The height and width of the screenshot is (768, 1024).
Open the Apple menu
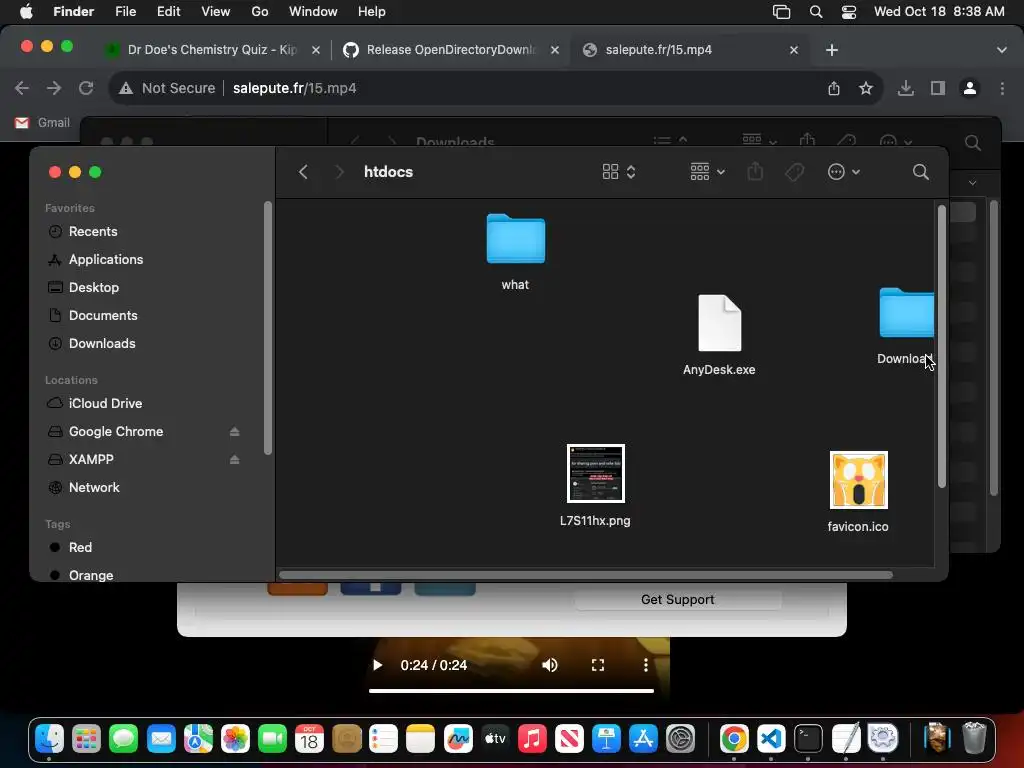click(x=26, y=12)
